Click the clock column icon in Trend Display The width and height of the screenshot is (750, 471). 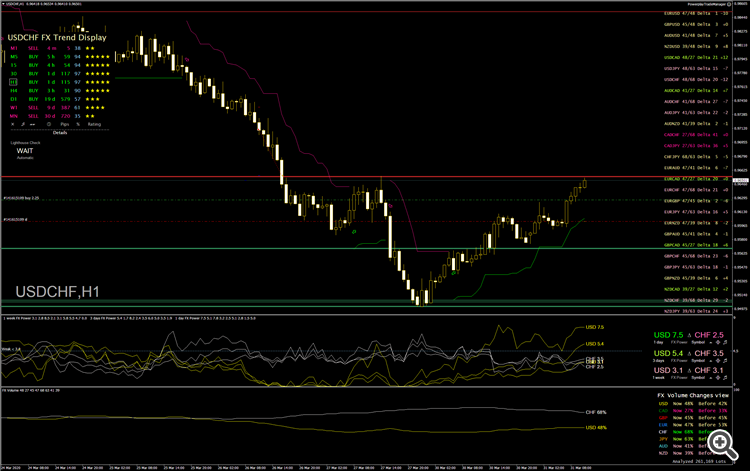tap(49, 124)
